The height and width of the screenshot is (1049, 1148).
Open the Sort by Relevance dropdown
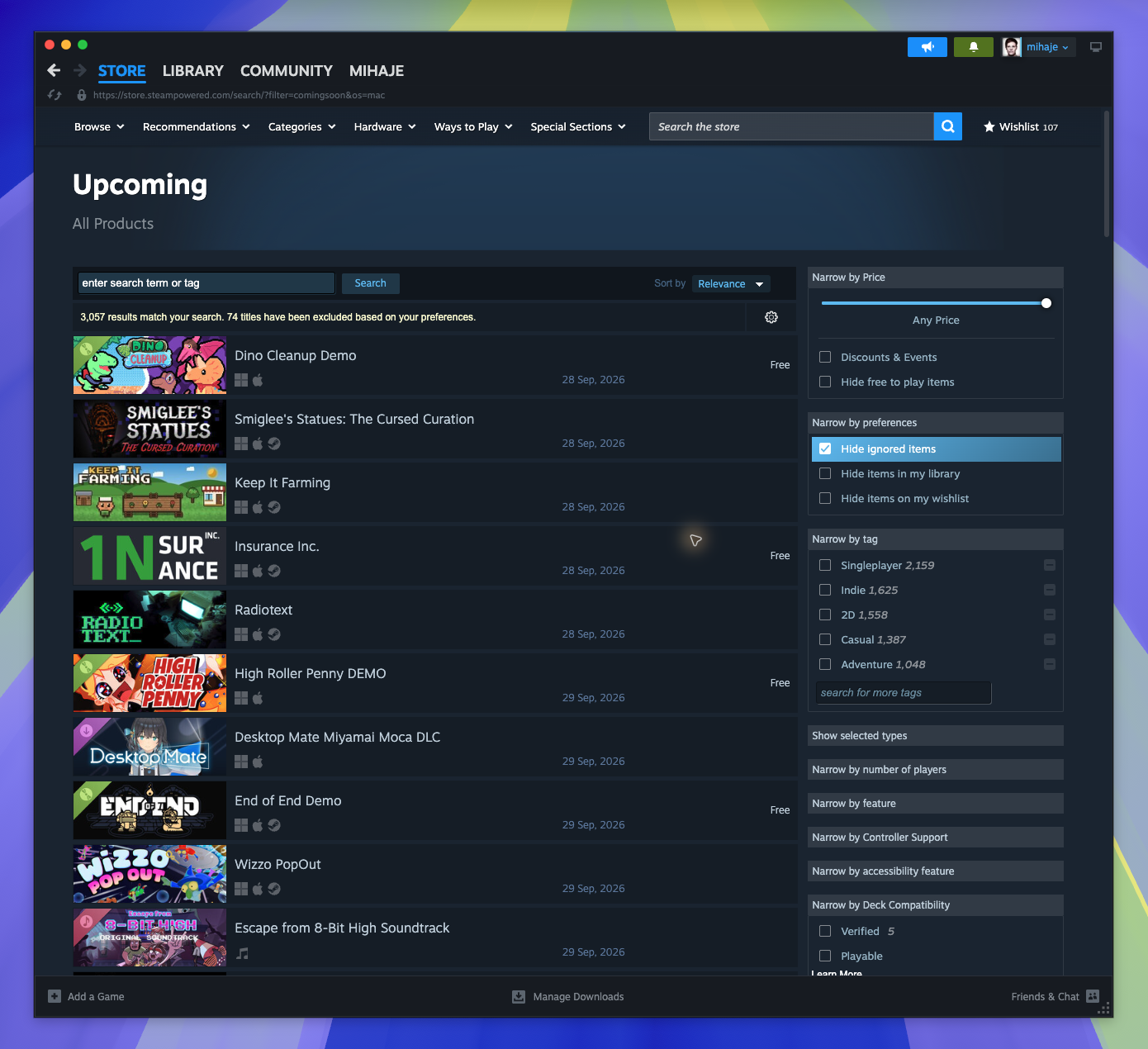coord(731,283)
